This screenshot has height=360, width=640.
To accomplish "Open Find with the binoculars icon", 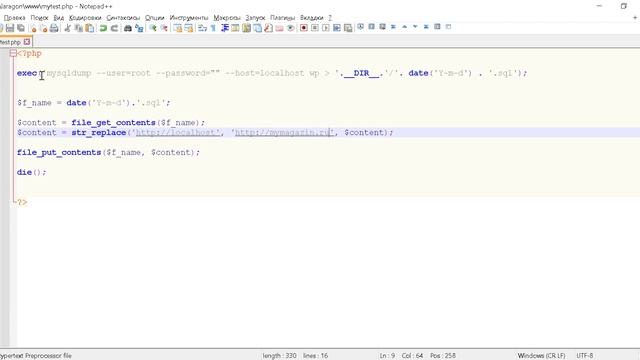I will pos(128,28).
